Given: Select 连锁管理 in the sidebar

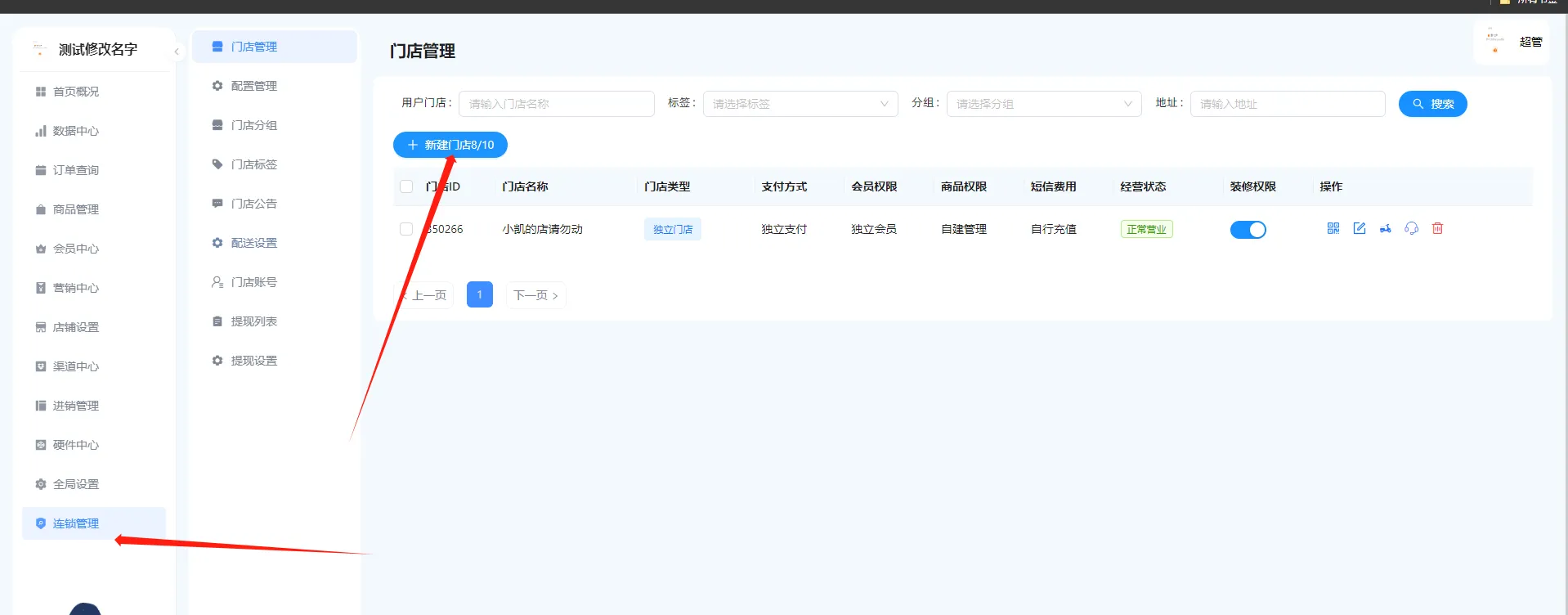Looking at the screenshot, I should (94, 523).
